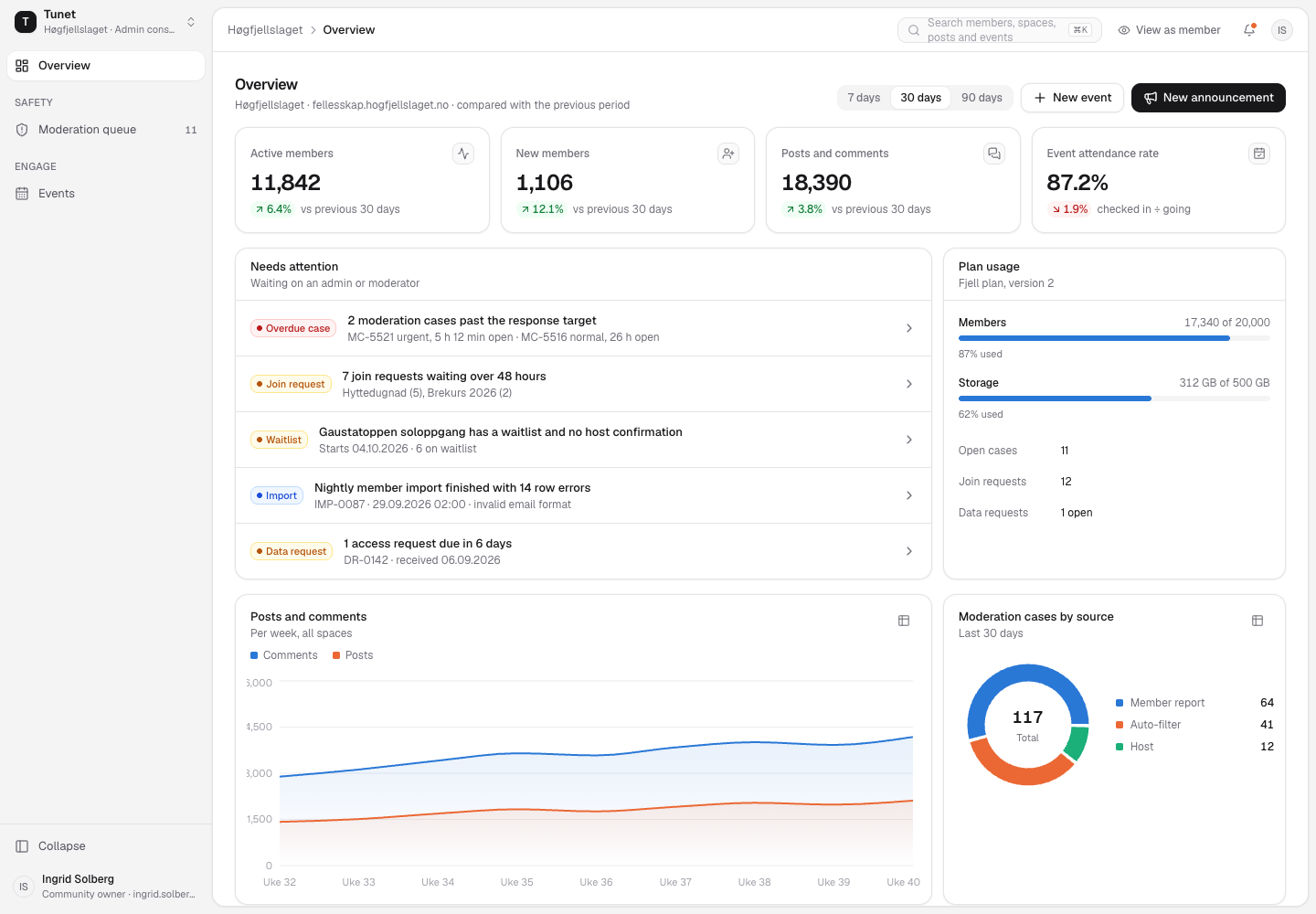
Task: Select the 7 days period
Action: 864,98
